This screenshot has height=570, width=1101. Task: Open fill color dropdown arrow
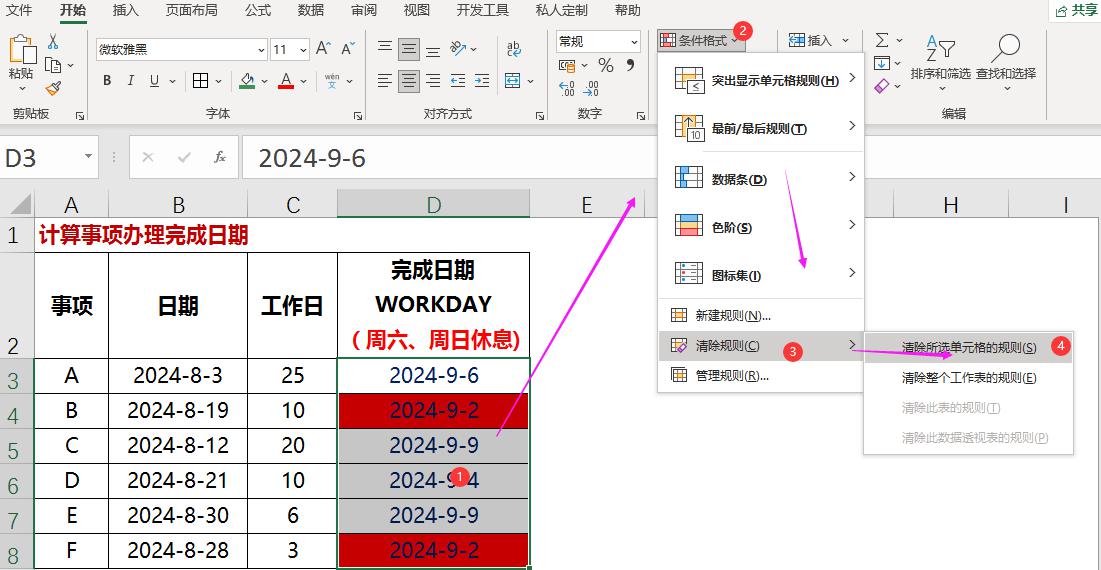pyautogui.click(x=265, y=81)
